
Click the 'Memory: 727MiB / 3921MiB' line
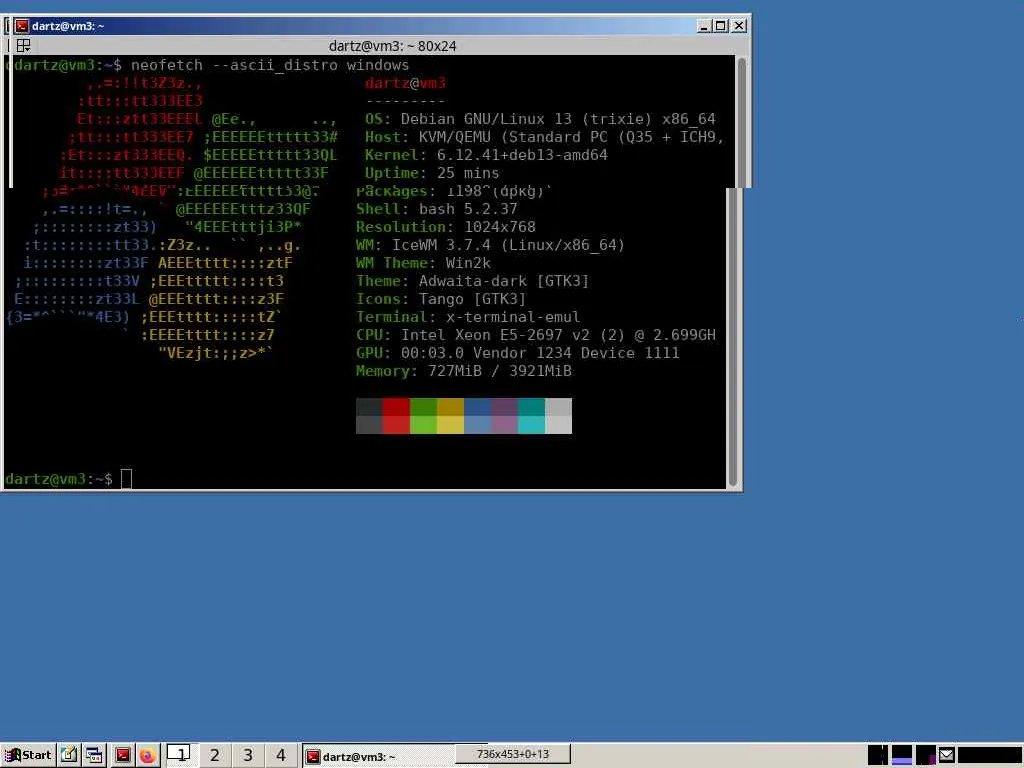464,371
